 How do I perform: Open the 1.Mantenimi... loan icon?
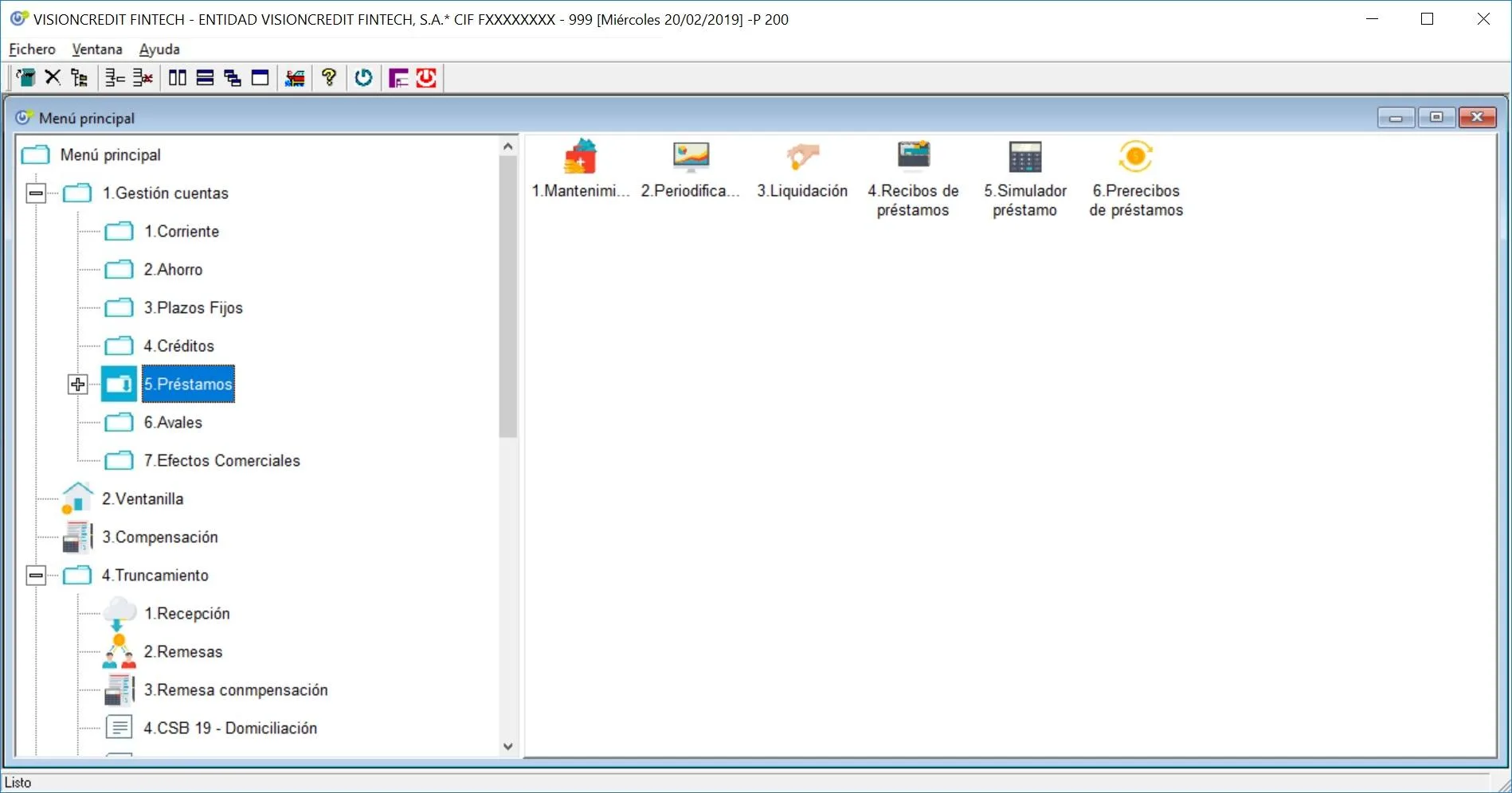580,157
